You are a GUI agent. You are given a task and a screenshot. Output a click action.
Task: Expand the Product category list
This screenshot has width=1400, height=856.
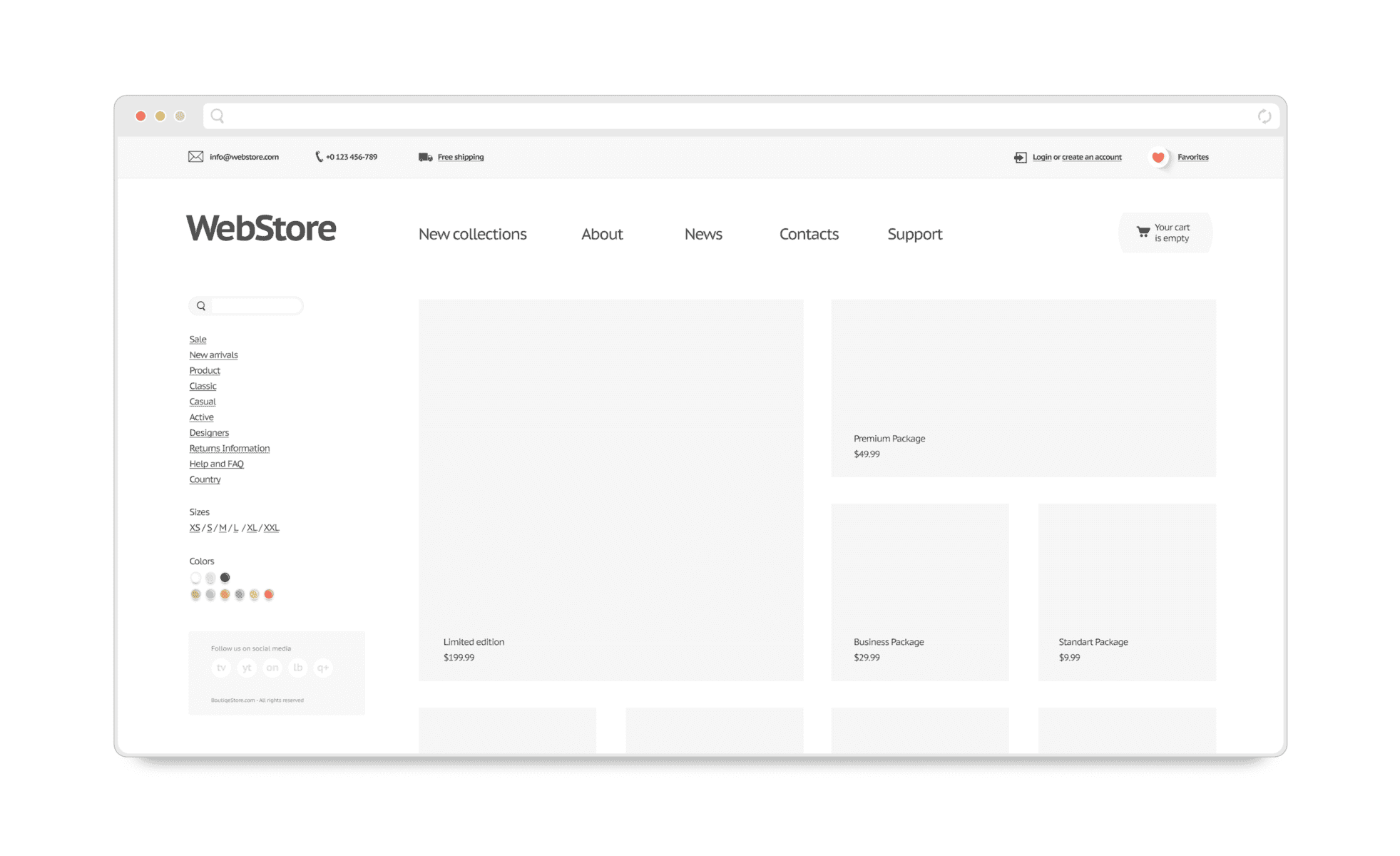coord(205,370)
